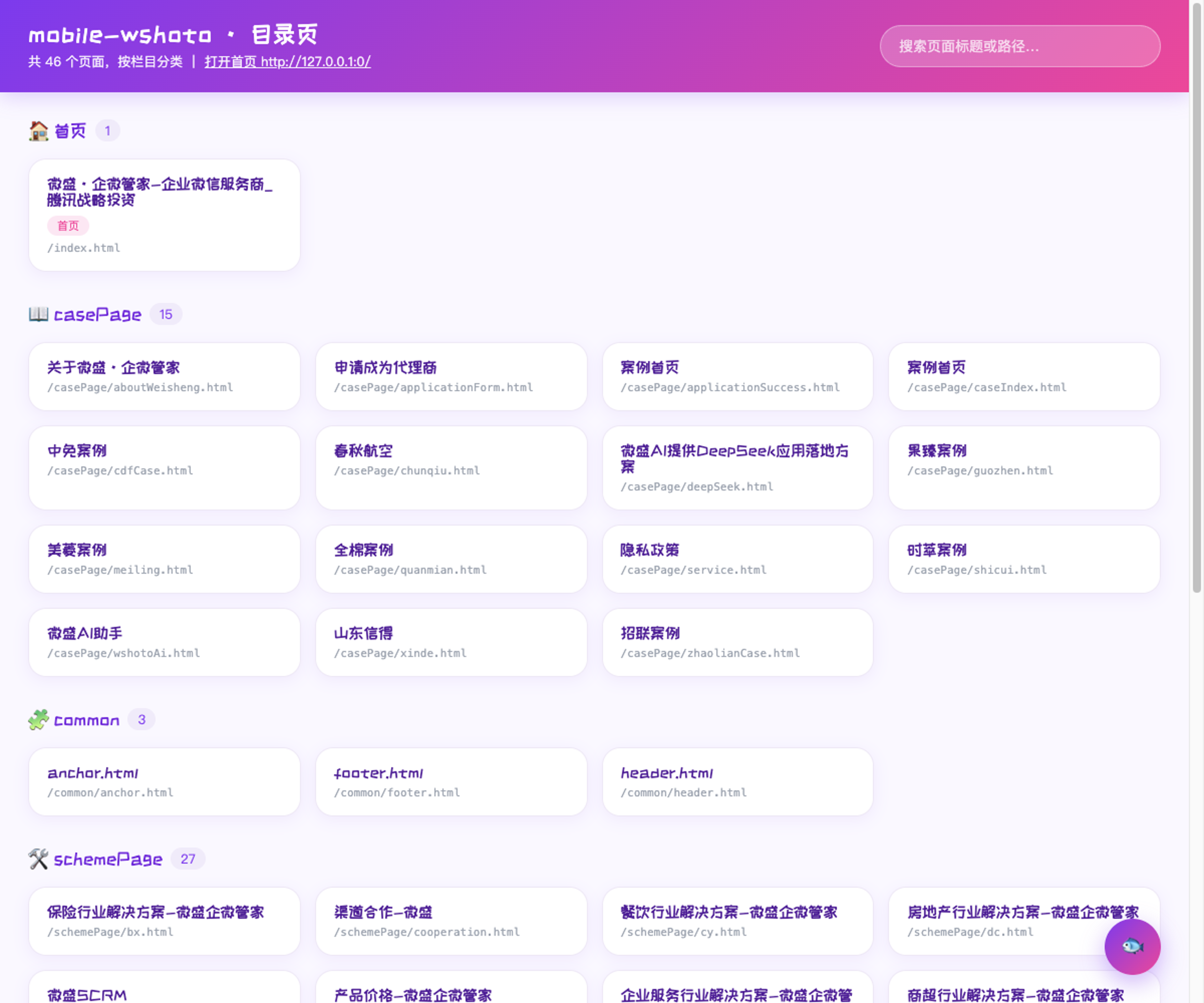Click the open book icon beside casePage
The image size is (1204, 1003).
coord(39,314)
